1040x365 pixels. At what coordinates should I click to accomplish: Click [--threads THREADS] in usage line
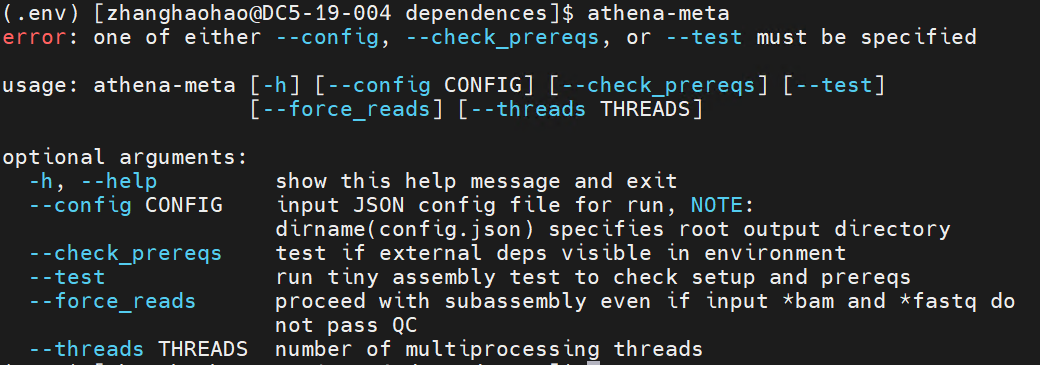point(580,109)
